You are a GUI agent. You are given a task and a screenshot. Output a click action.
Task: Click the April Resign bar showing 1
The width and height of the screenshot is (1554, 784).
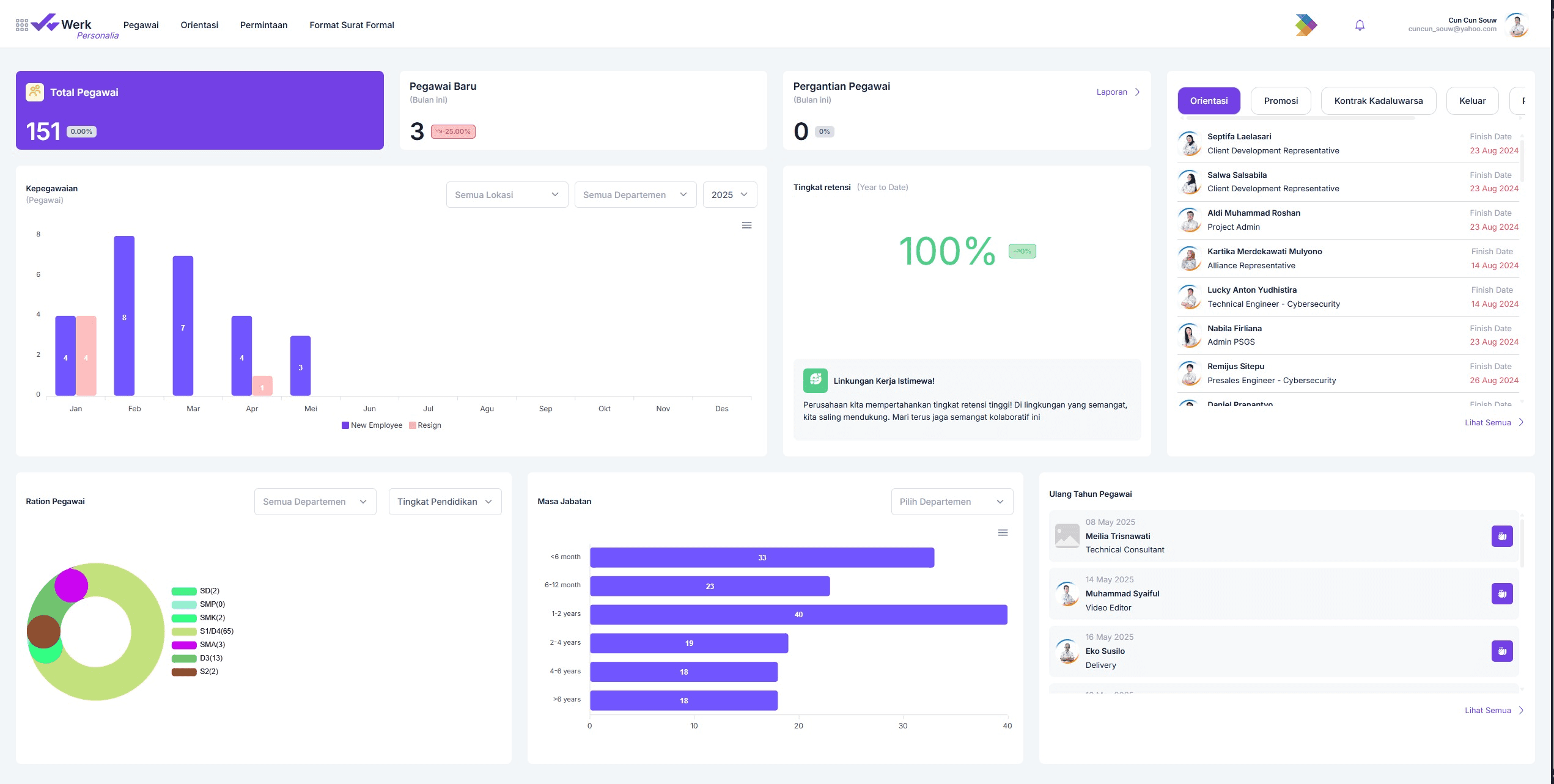[x=262, y=386]
